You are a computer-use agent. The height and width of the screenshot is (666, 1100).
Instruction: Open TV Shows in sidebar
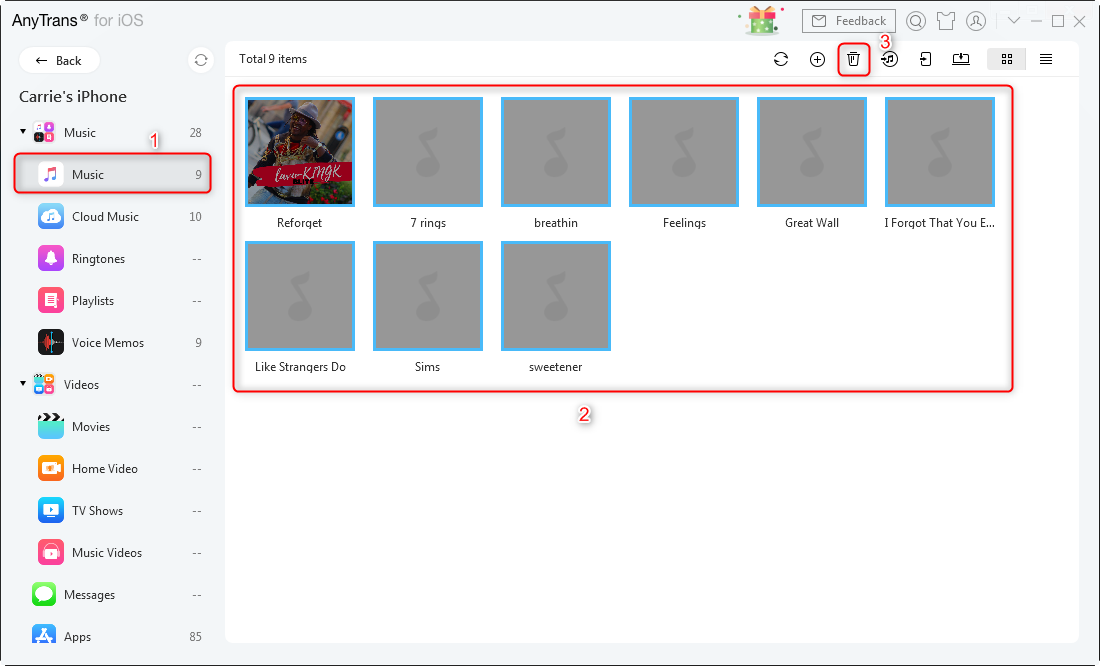112,511
